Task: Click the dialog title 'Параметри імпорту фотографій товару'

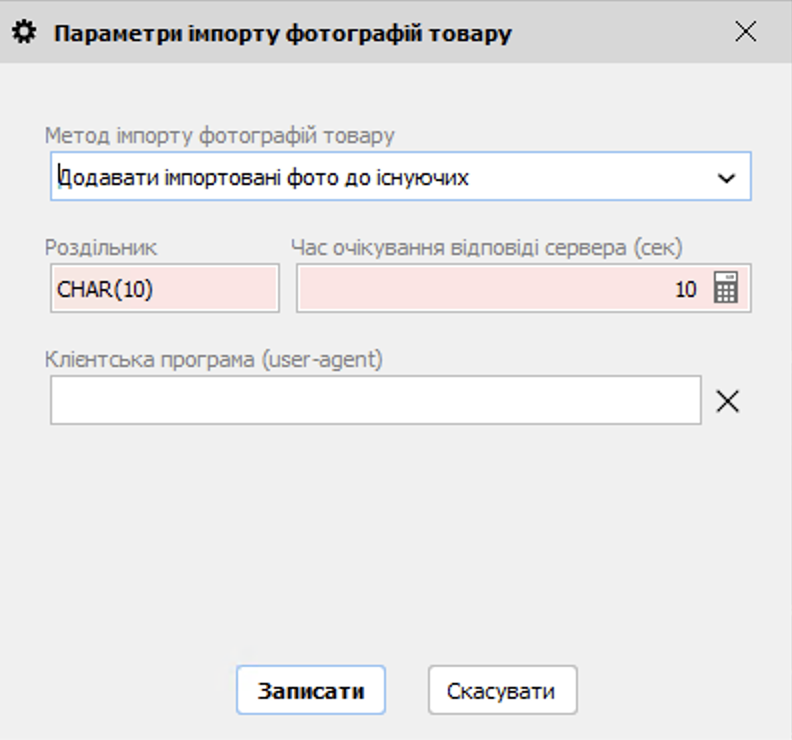Action: [x=282, y=33]
